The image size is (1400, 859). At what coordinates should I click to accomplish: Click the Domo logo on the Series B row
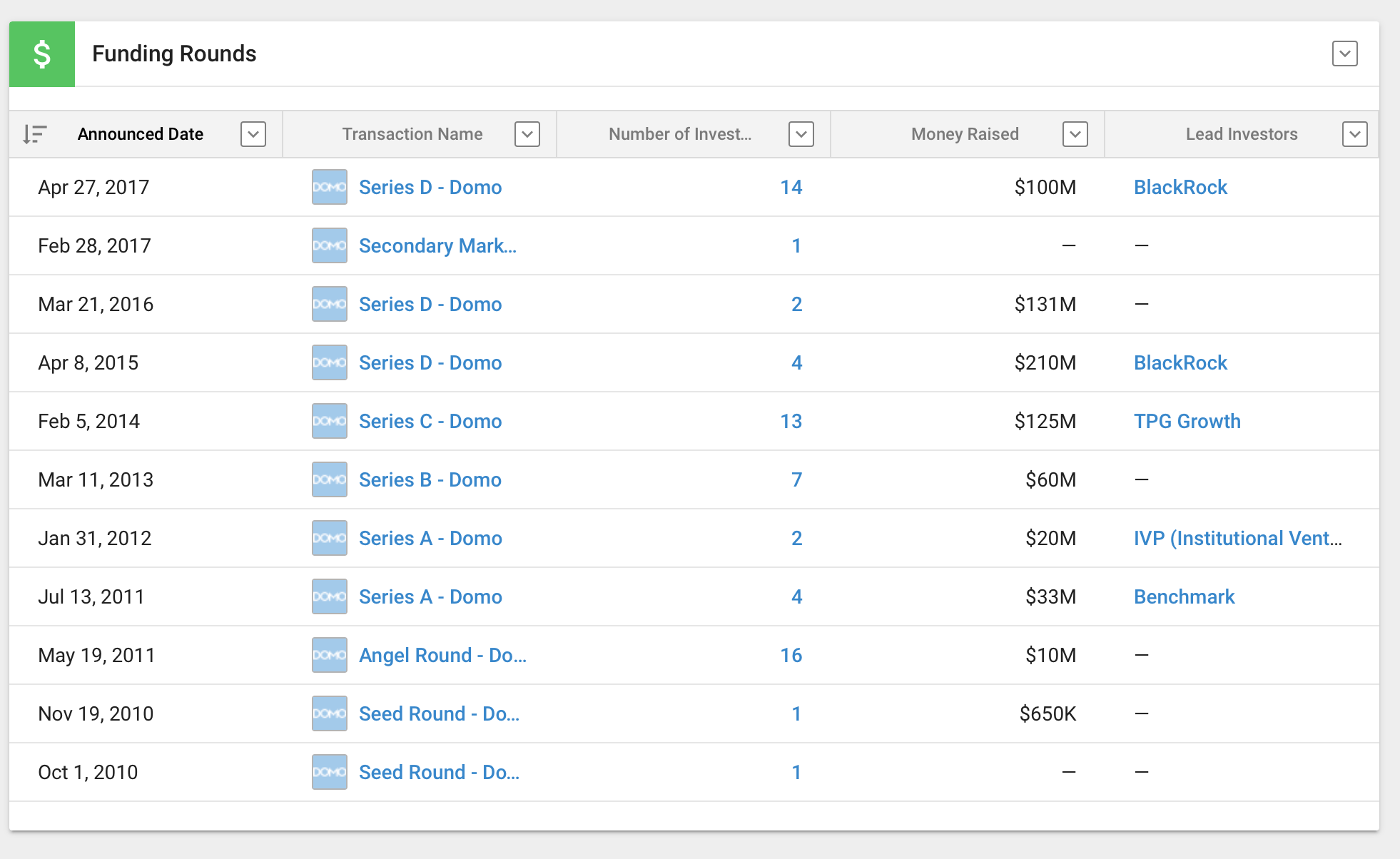[329, 479]
